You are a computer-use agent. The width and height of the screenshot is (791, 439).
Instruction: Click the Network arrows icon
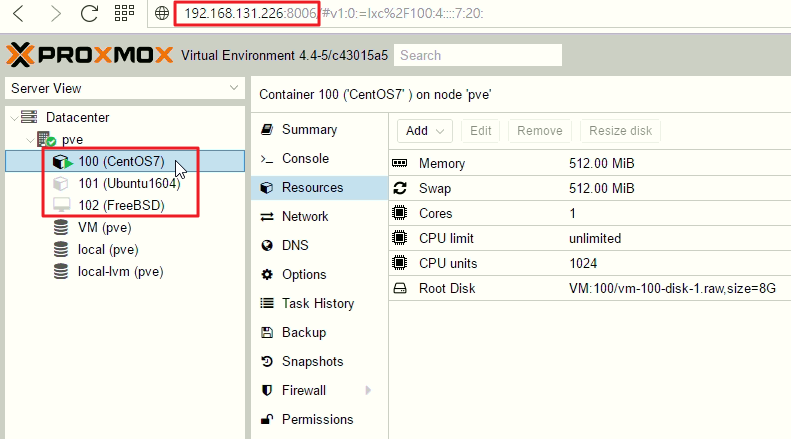tap(267, 216)
